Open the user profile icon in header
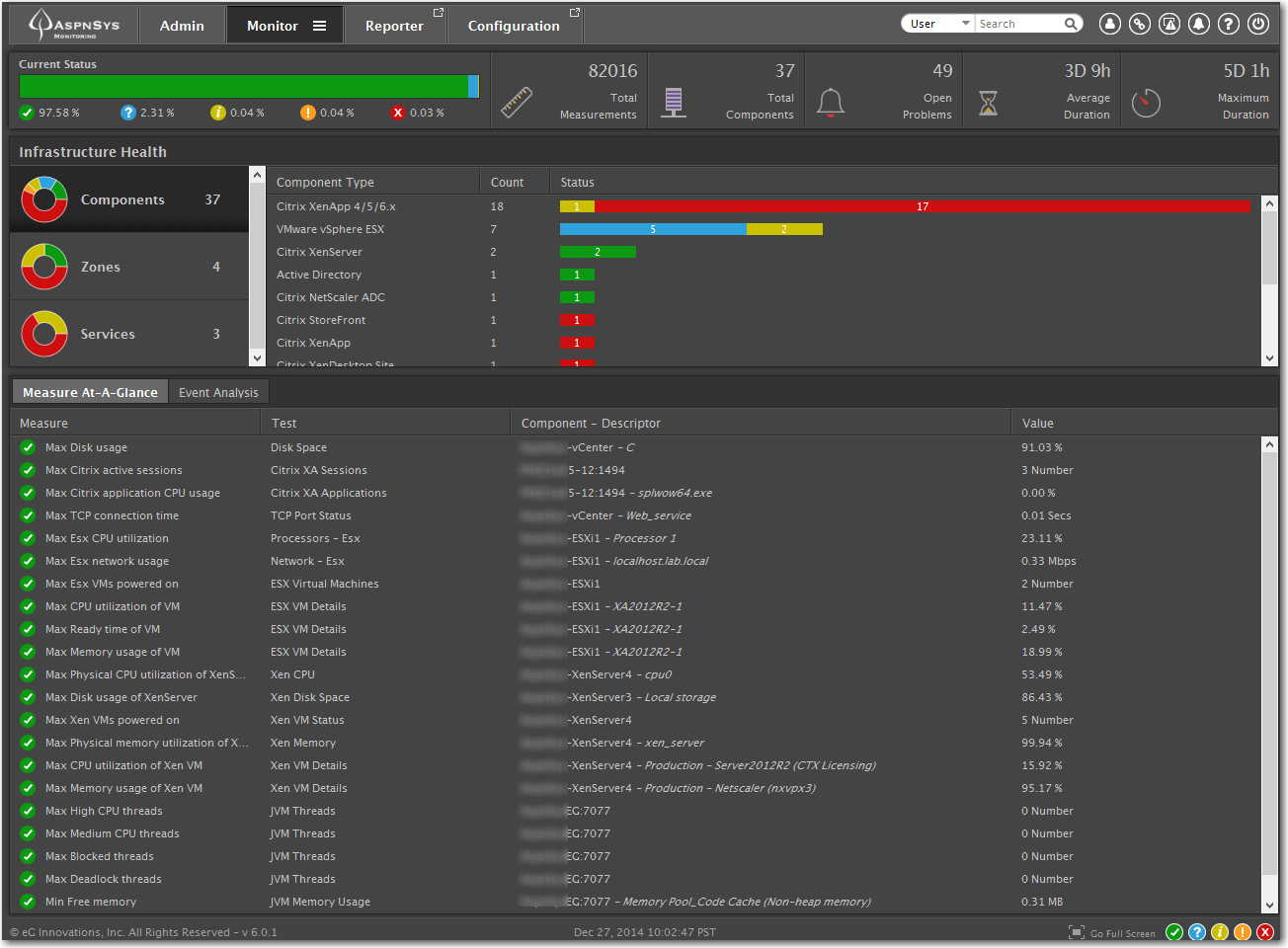Image resolution: width=1288 pixels, height=948 pixels. click(1110, 24)
